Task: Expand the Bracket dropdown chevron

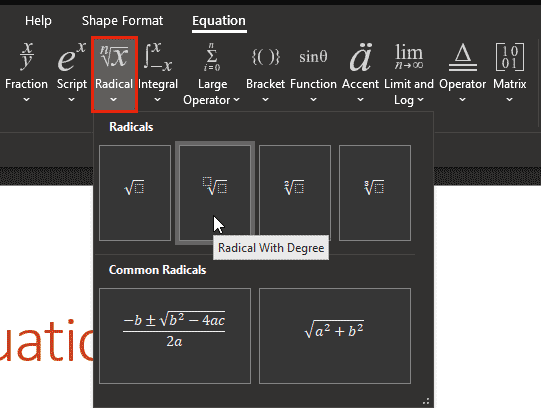Action: (265, 100)
